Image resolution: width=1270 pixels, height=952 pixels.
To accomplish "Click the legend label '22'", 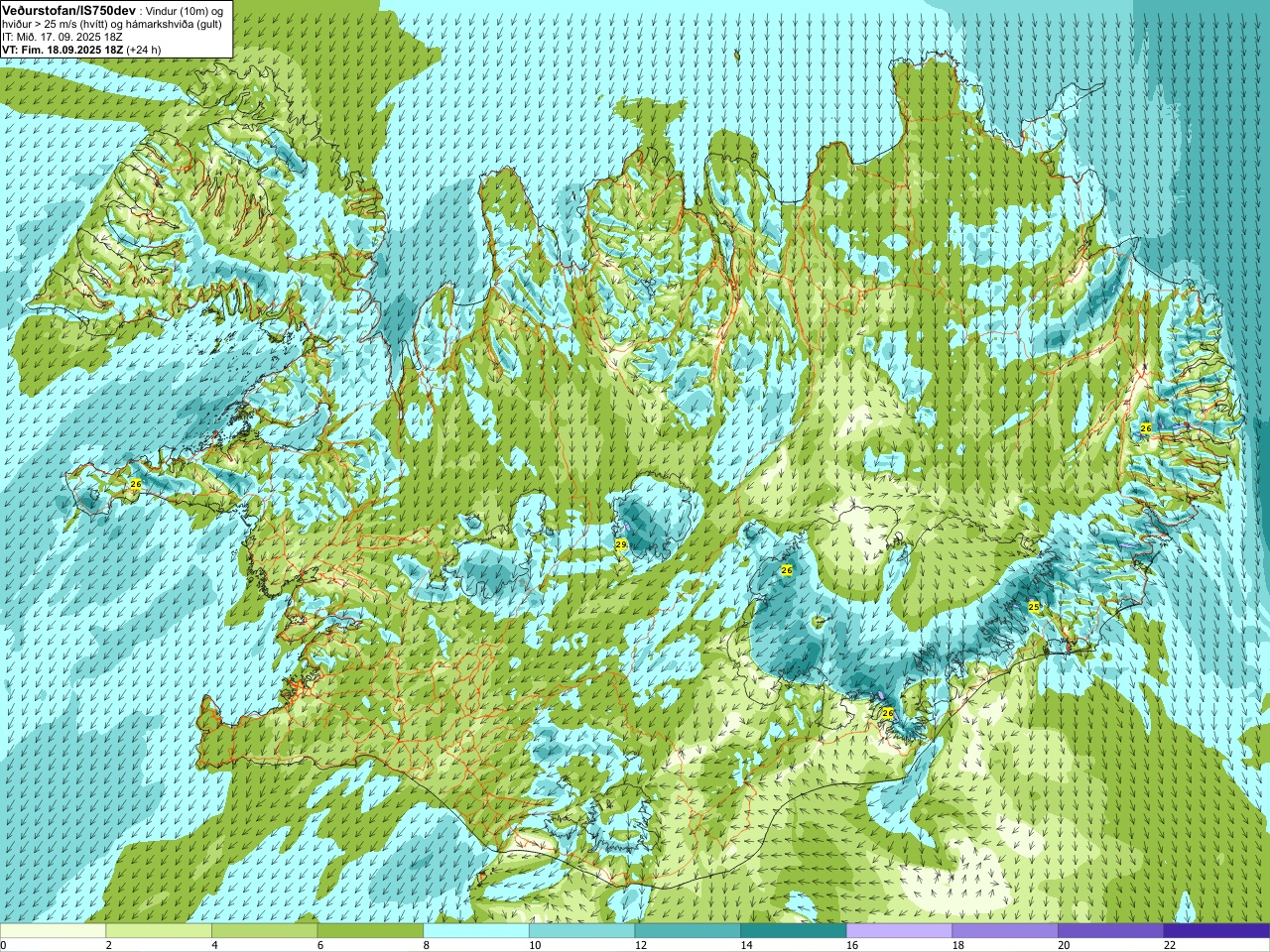I will click(1170, 945).
